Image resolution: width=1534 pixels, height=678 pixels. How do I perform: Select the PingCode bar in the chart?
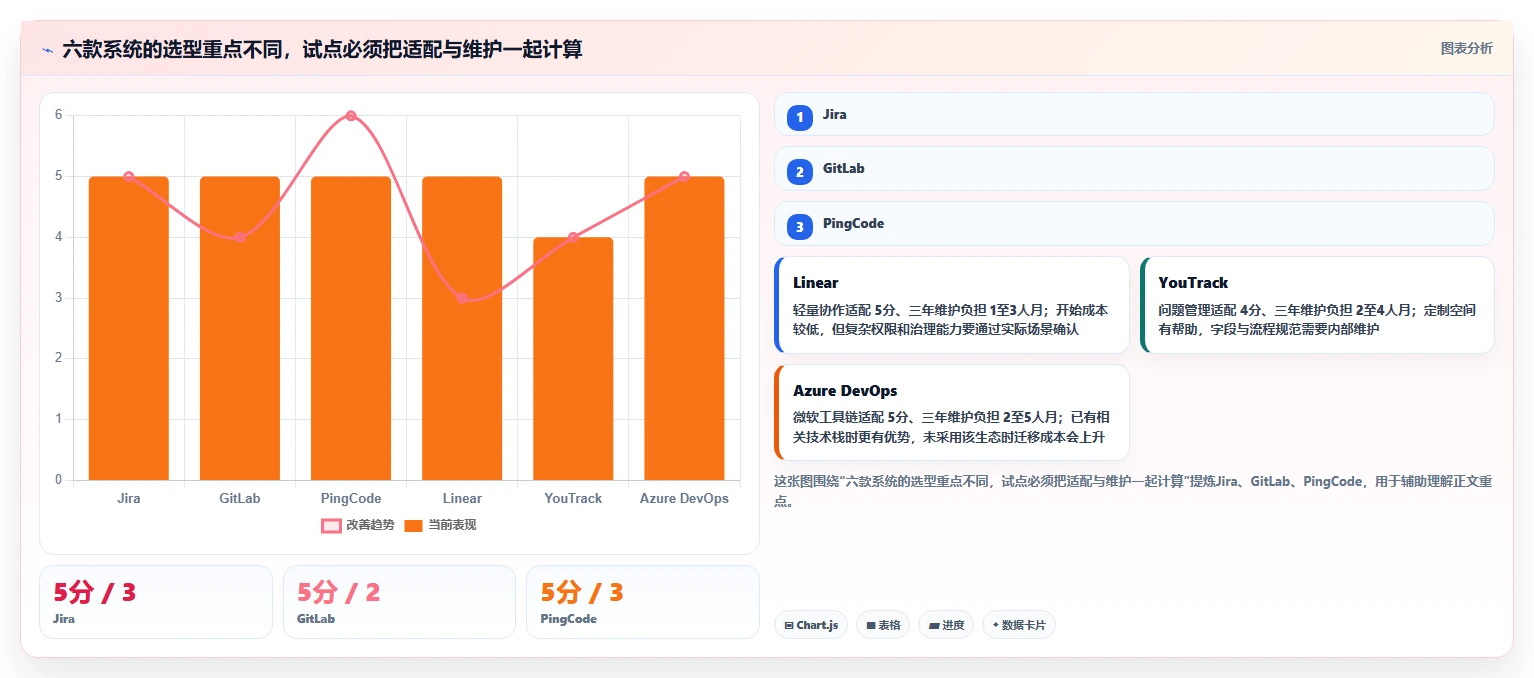[351, 328]
